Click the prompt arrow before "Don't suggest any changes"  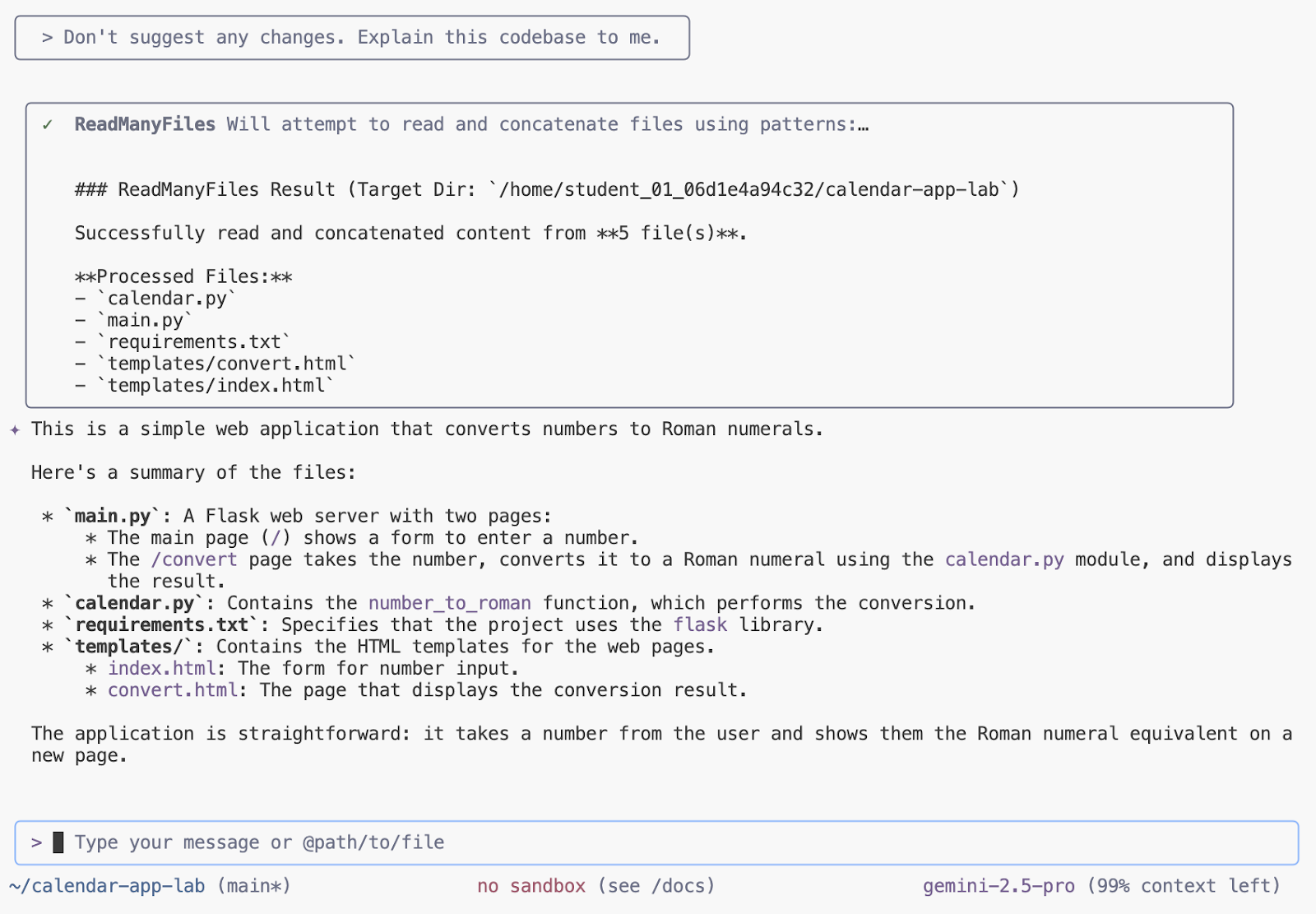pyautogui.click(x=47, y=38)
